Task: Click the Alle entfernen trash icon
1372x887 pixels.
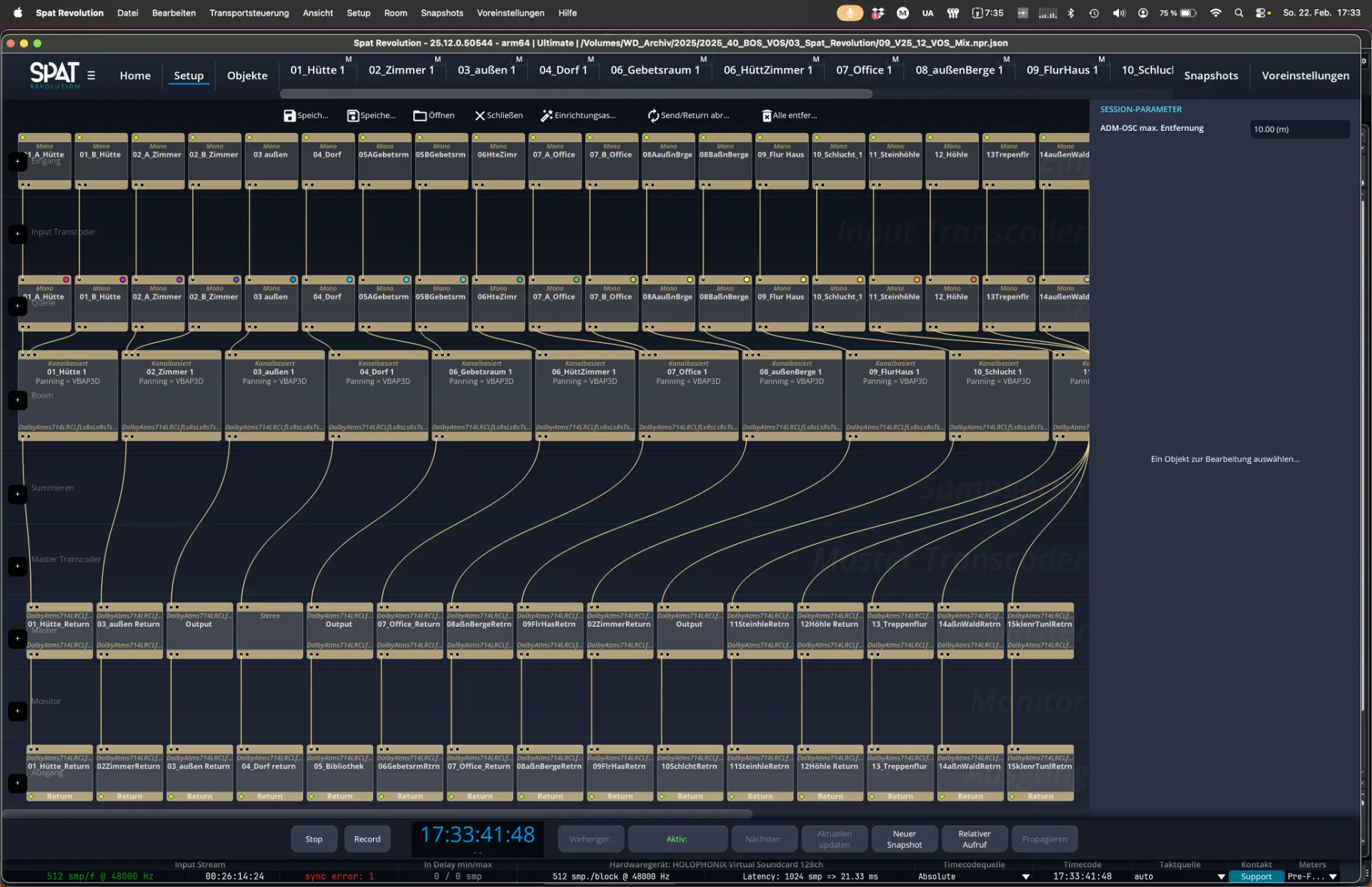Action: coord(766,116)
